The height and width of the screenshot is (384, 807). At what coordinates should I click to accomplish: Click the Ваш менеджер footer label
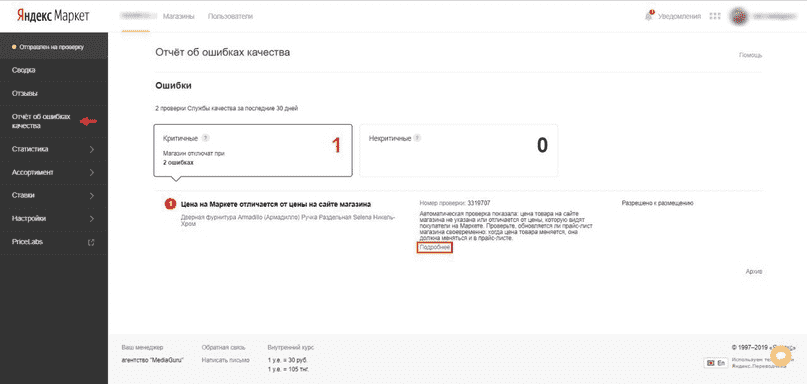pyautogui.click(x=142, y=347)
